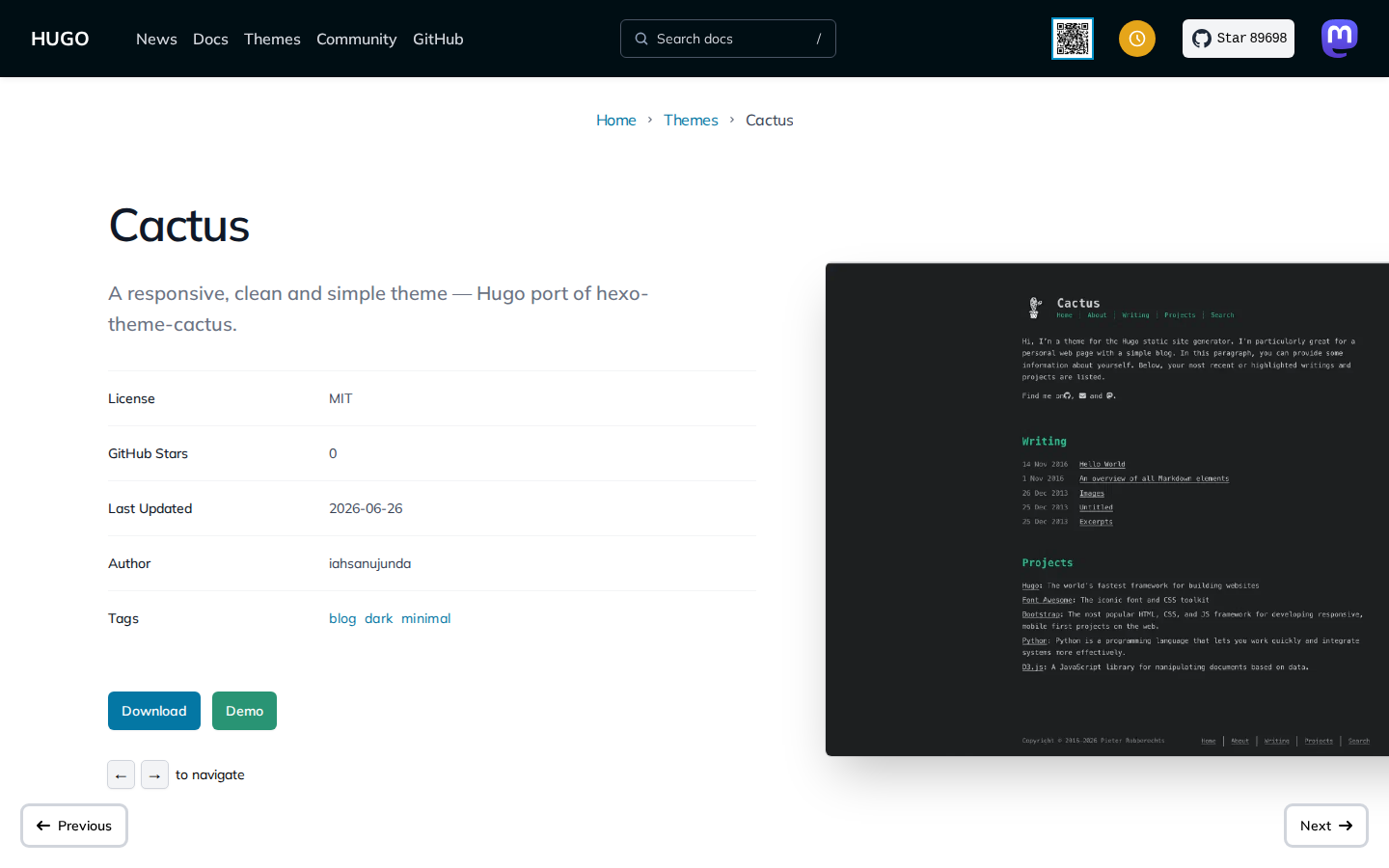Click the Download button
Screen dimensions: 1389x868
tap(154, 711)
